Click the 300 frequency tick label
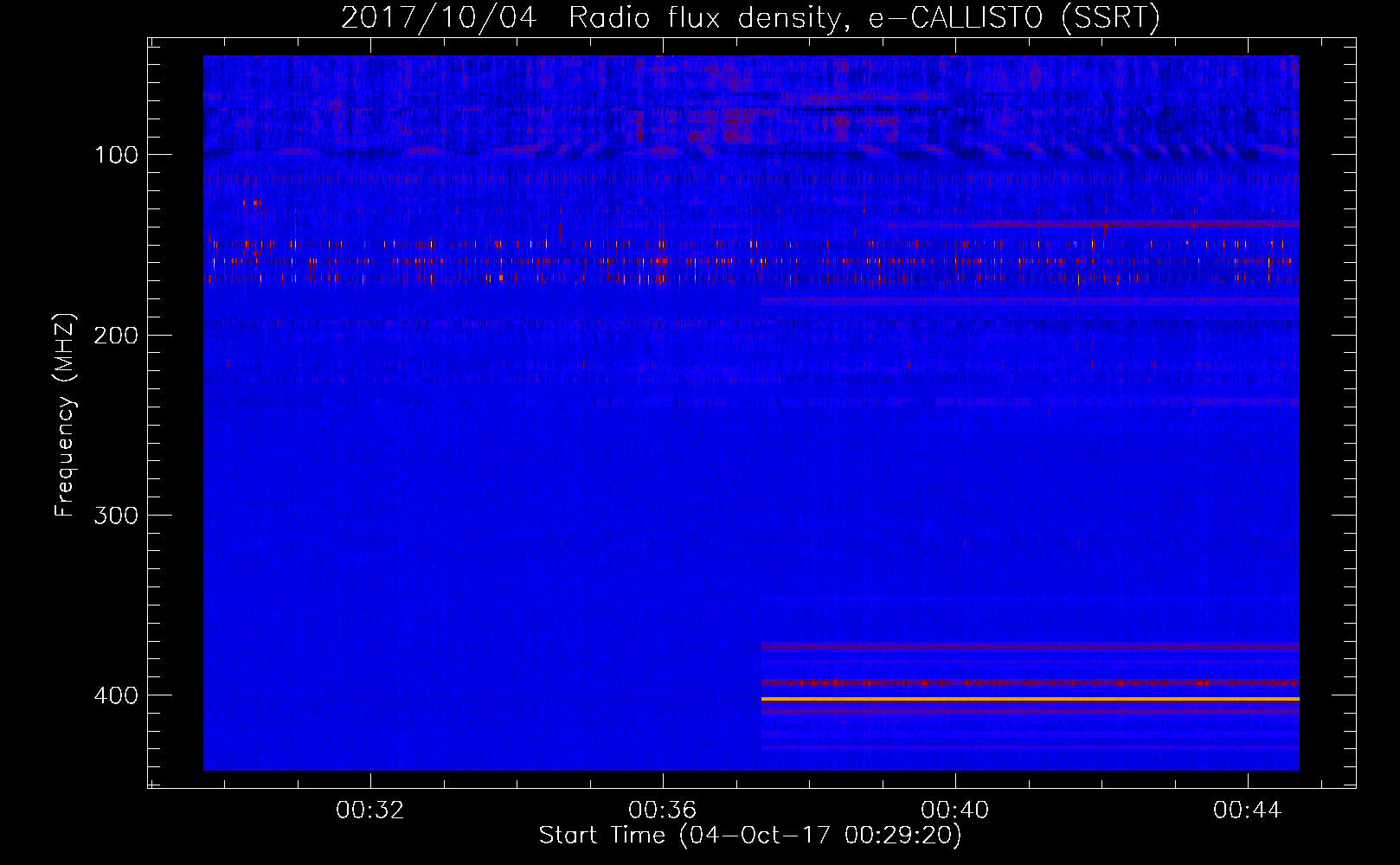Screen dimensions: 1400x865 point(116,516)
